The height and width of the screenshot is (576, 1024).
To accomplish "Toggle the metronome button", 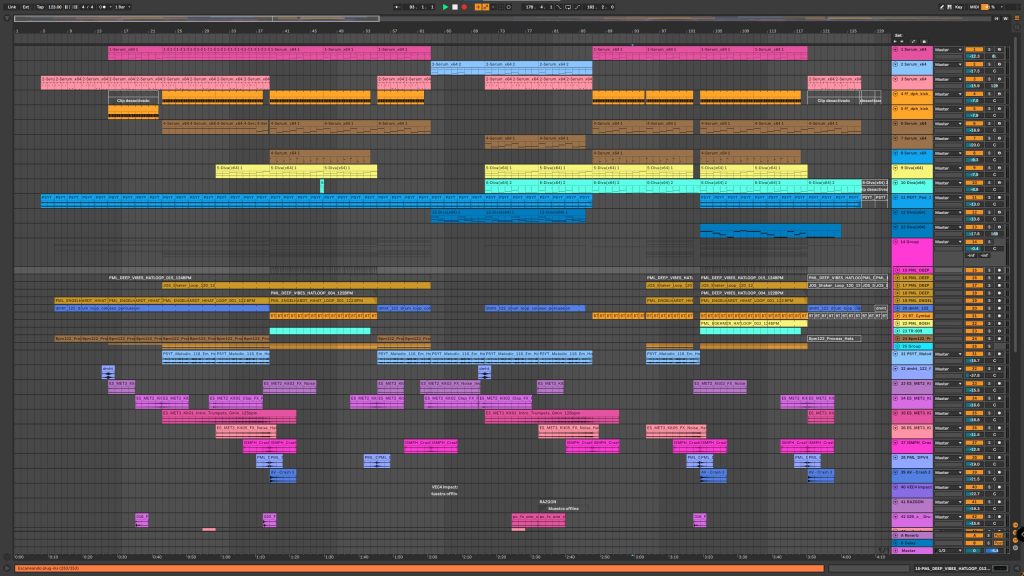I will [99, 7].
